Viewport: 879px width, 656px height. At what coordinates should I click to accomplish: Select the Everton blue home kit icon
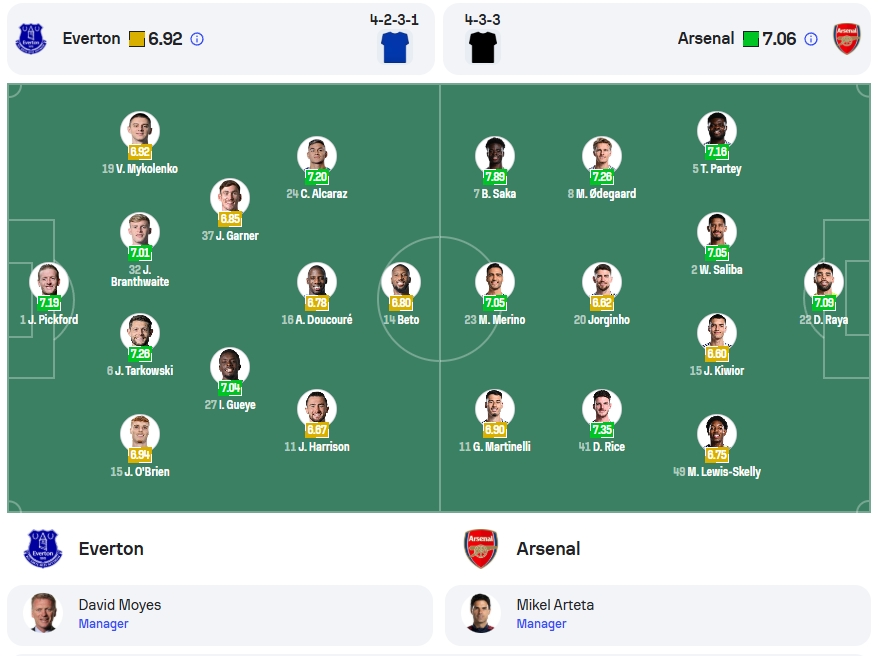click(x=395, y=47)
